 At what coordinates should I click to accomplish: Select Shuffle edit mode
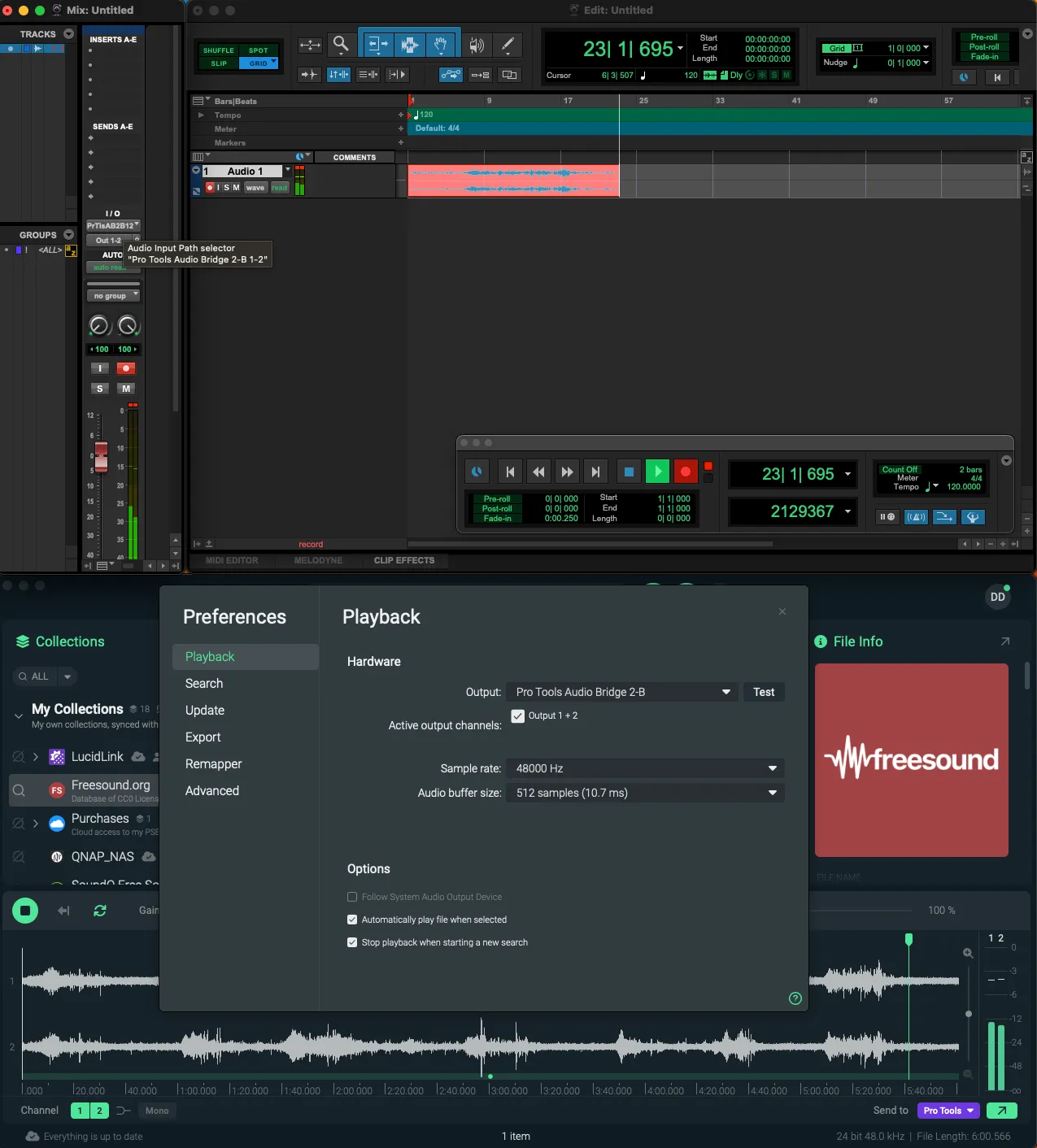click(x=219, y=50)
